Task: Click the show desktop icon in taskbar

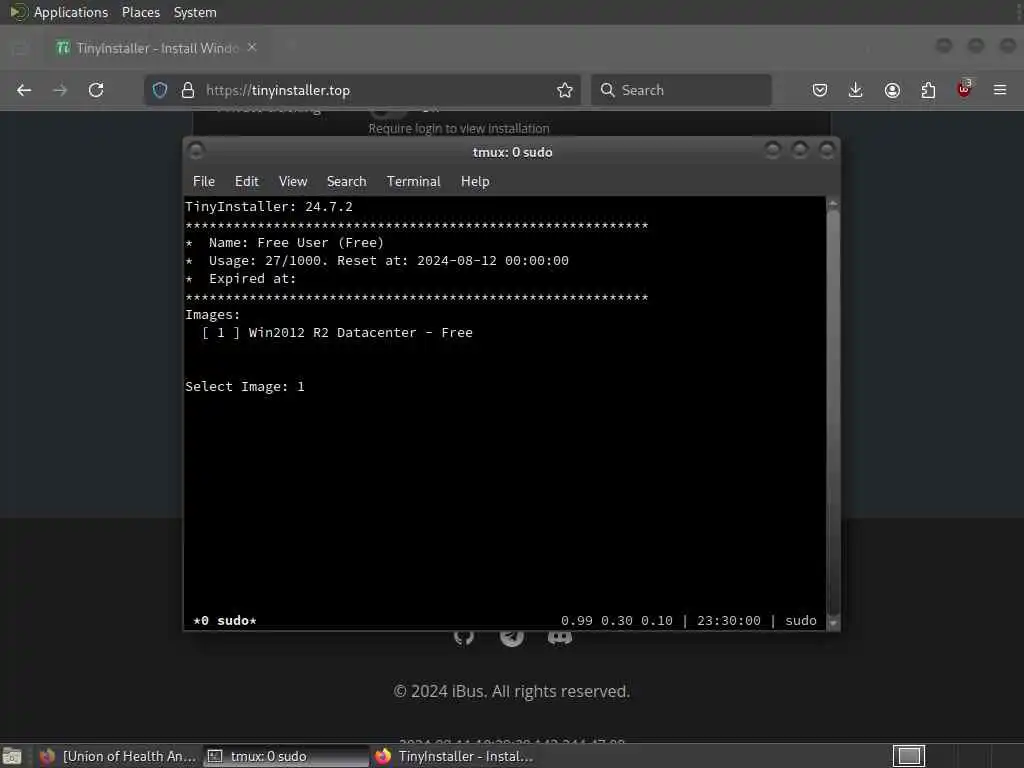Action: pos(12,756)
